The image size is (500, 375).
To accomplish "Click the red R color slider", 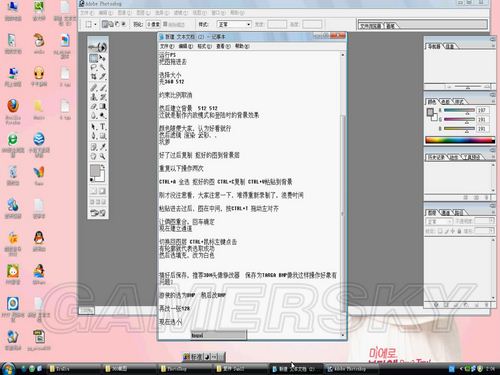I will tap(459, 110).
